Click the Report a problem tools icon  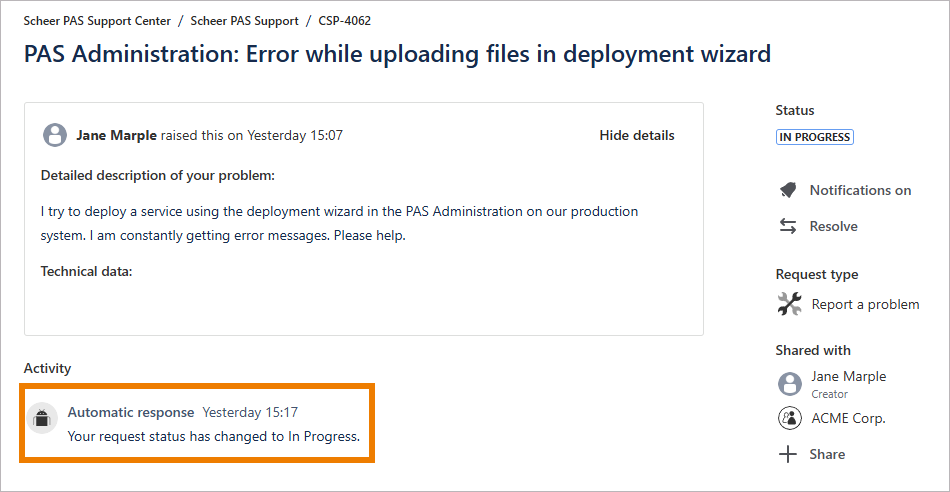[x=789, y=304]
